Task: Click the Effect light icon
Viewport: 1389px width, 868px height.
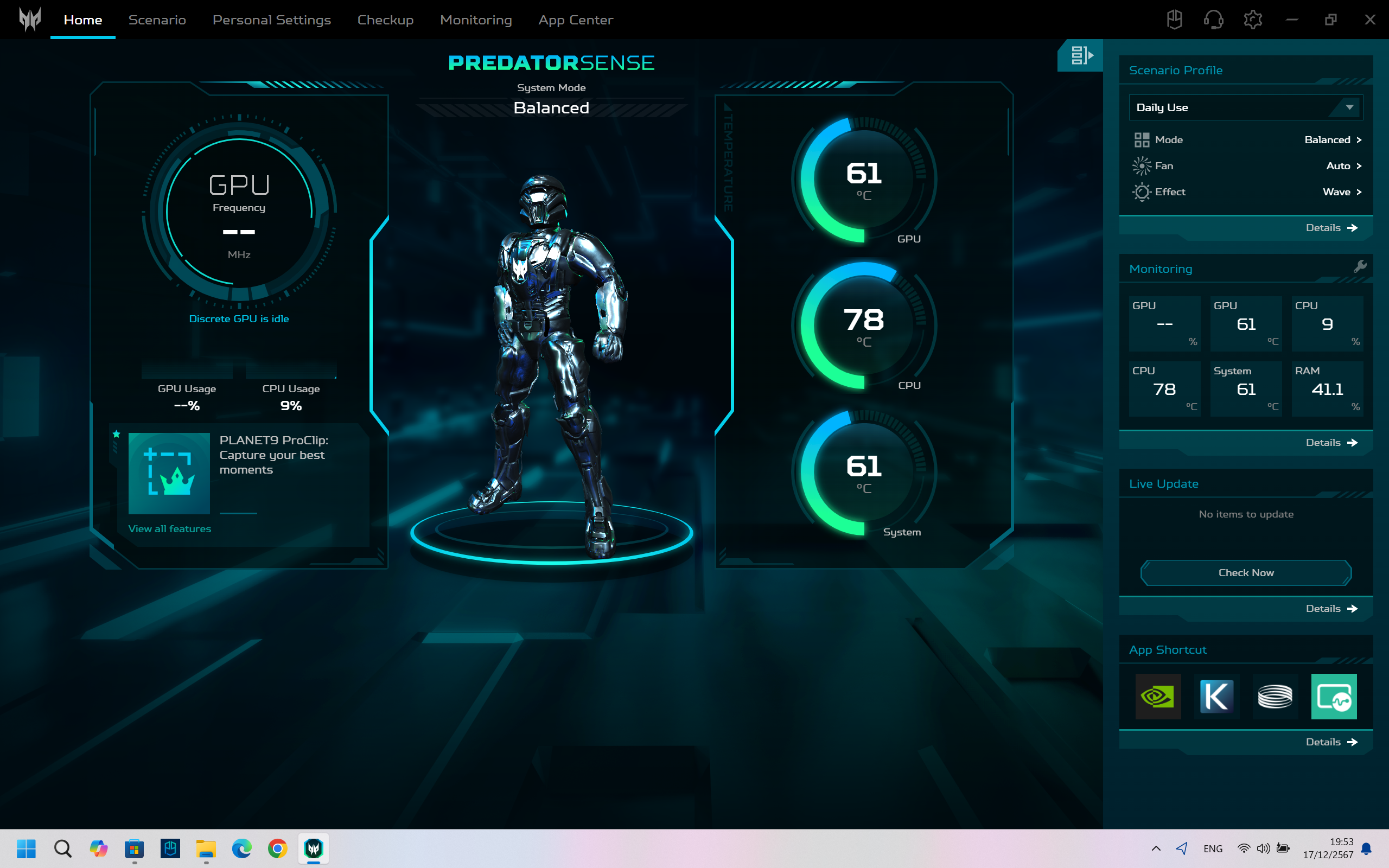Action: coord(1142,192)
